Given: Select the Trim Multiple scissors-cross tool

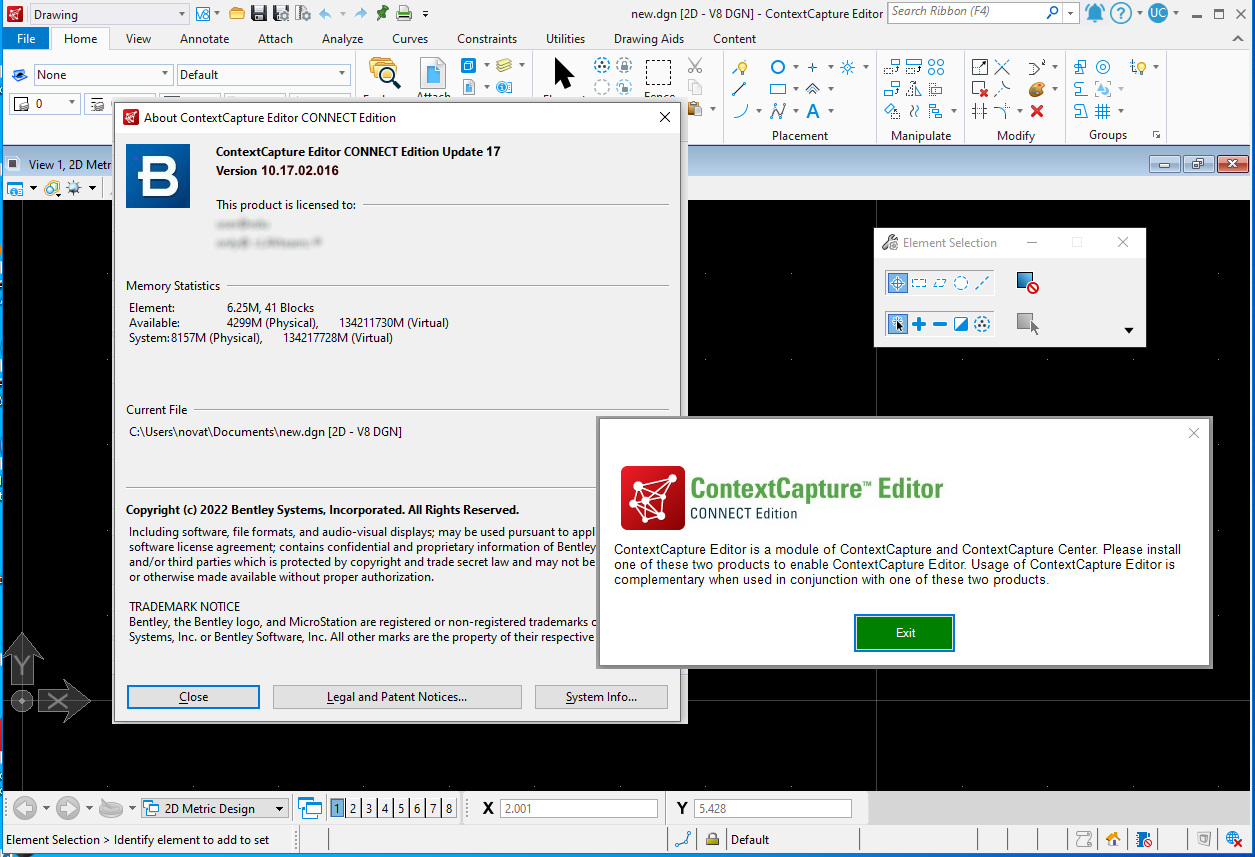Looking at the screenshot, I should pyautogui.click(x=1002, y=67).
